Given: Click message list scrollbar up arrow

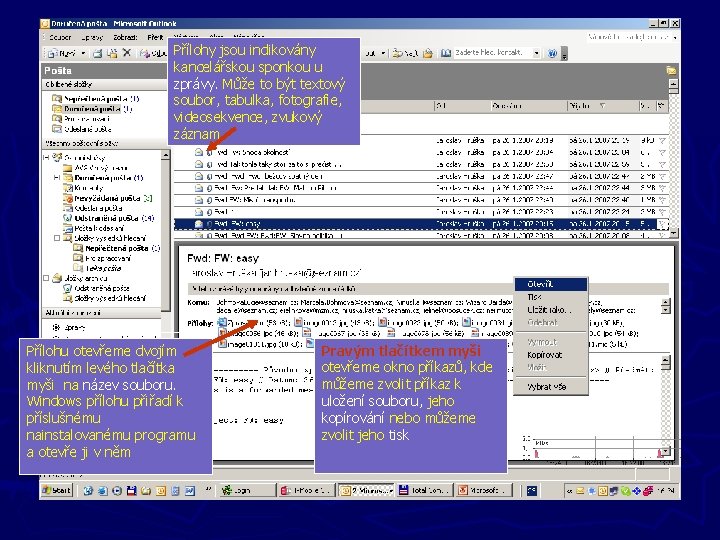Looking at the screenshot, I should pyautogui.click(x=673, y=84).
